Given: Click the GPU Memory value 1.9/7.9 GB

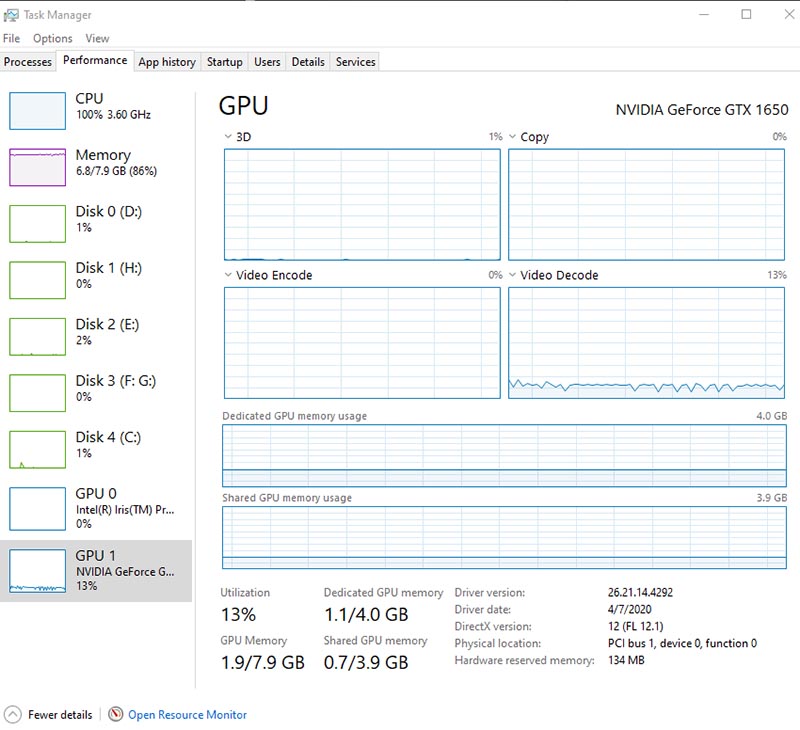Looking at the screenshot, I should point(263,663).
